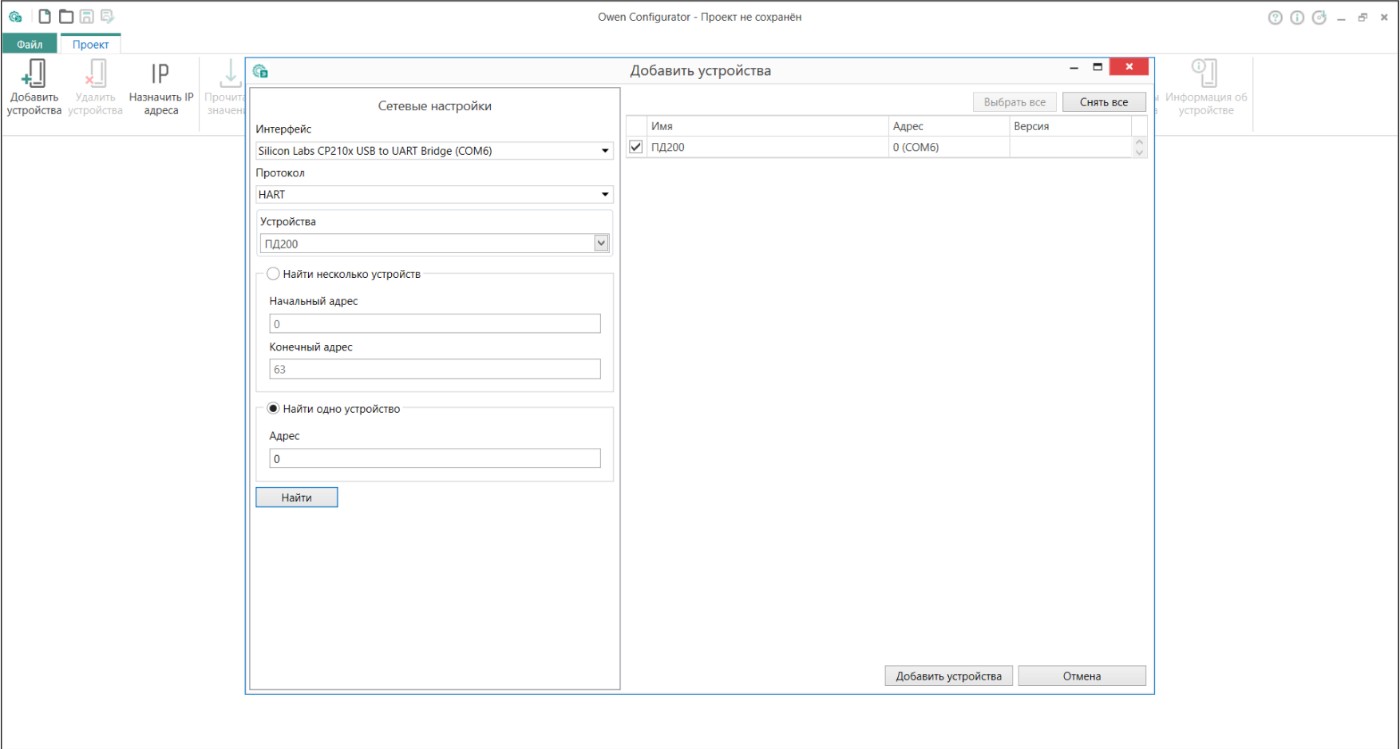Click the Отмена button
Viewport: 1400px width, 749px height.
coord(1082,676)
